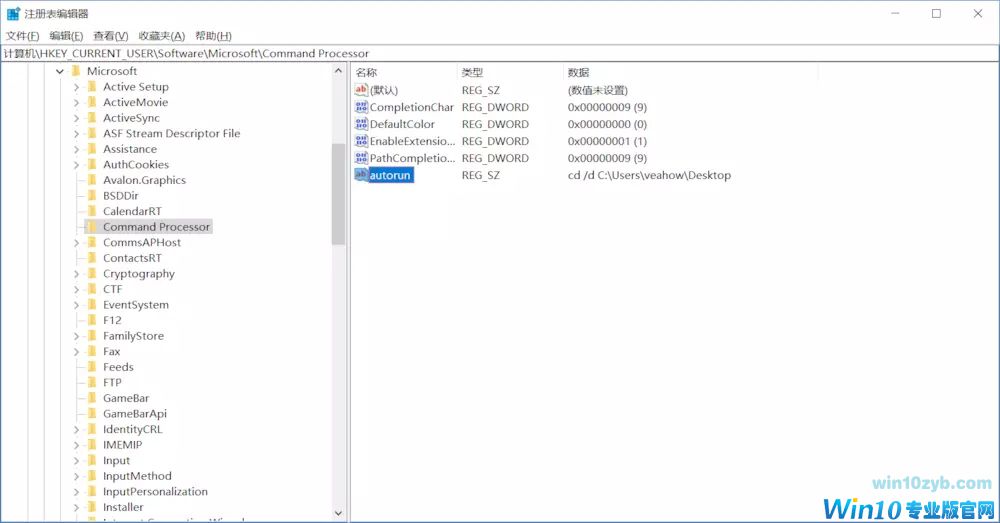
Task: Click the DefaultColor value name
Action: tap(402, 124)
